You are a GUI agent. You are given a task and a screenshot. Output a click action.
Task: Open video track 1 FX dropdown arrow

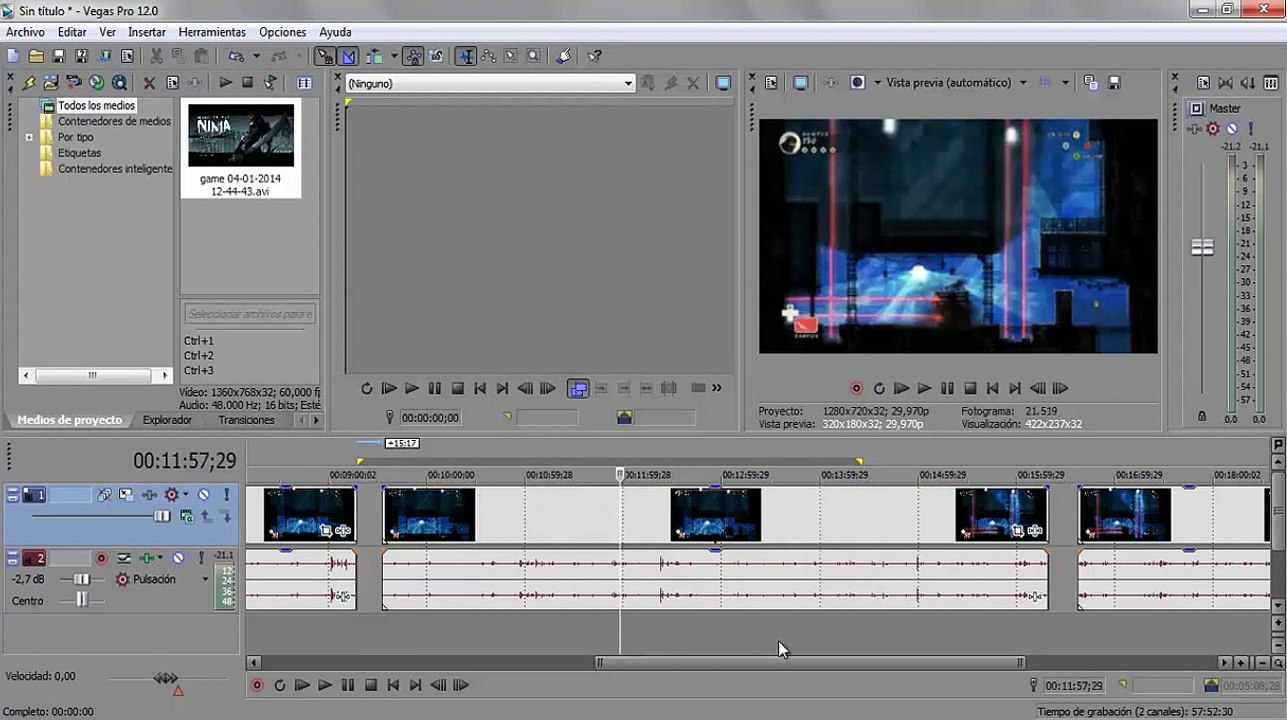(x=185, y=494)
